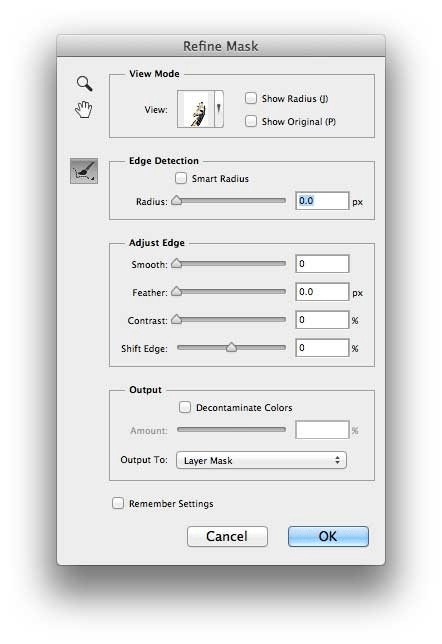Screen dimensions: 442x644
Task: Click the Cancel button
Action: (227, 536)
